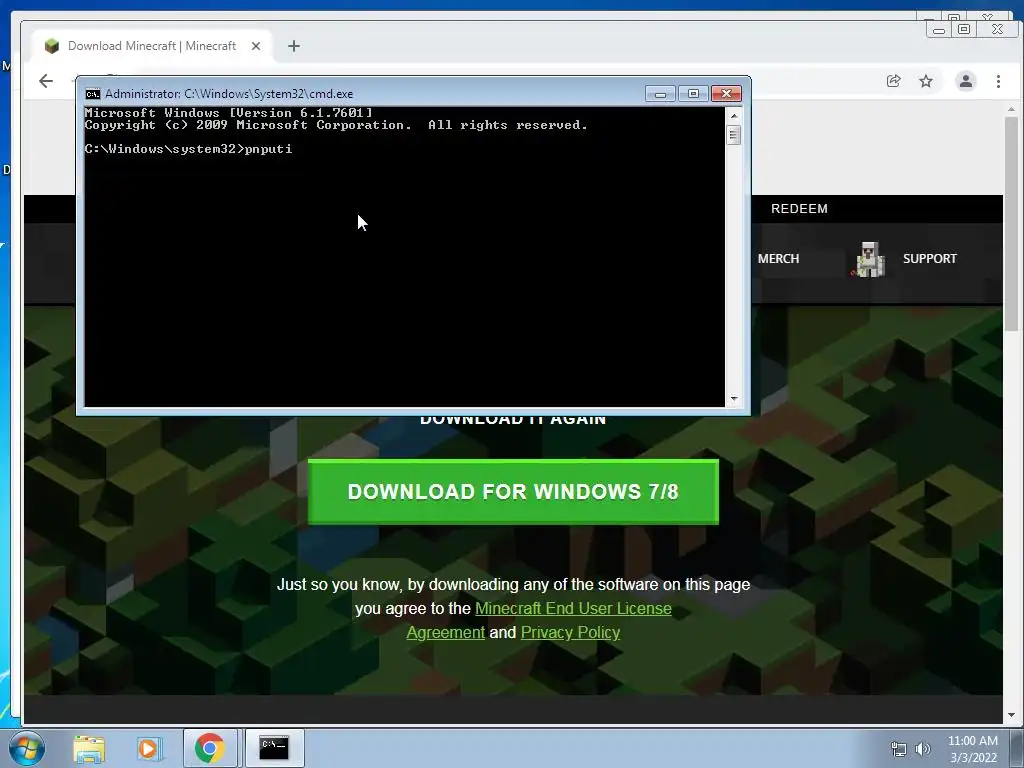Click the volume speaker tray icon
Image resolution: width=1024 pixels, height=768 pixels.
click(922, 749)
